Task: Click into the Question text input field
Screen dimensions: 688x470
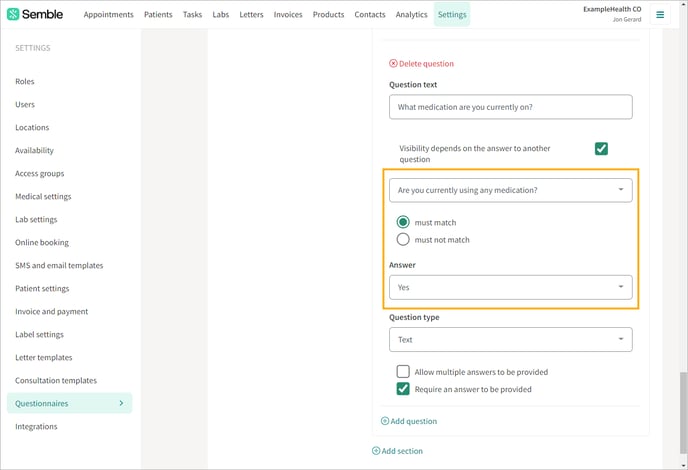Action: [x=511, y=107]
